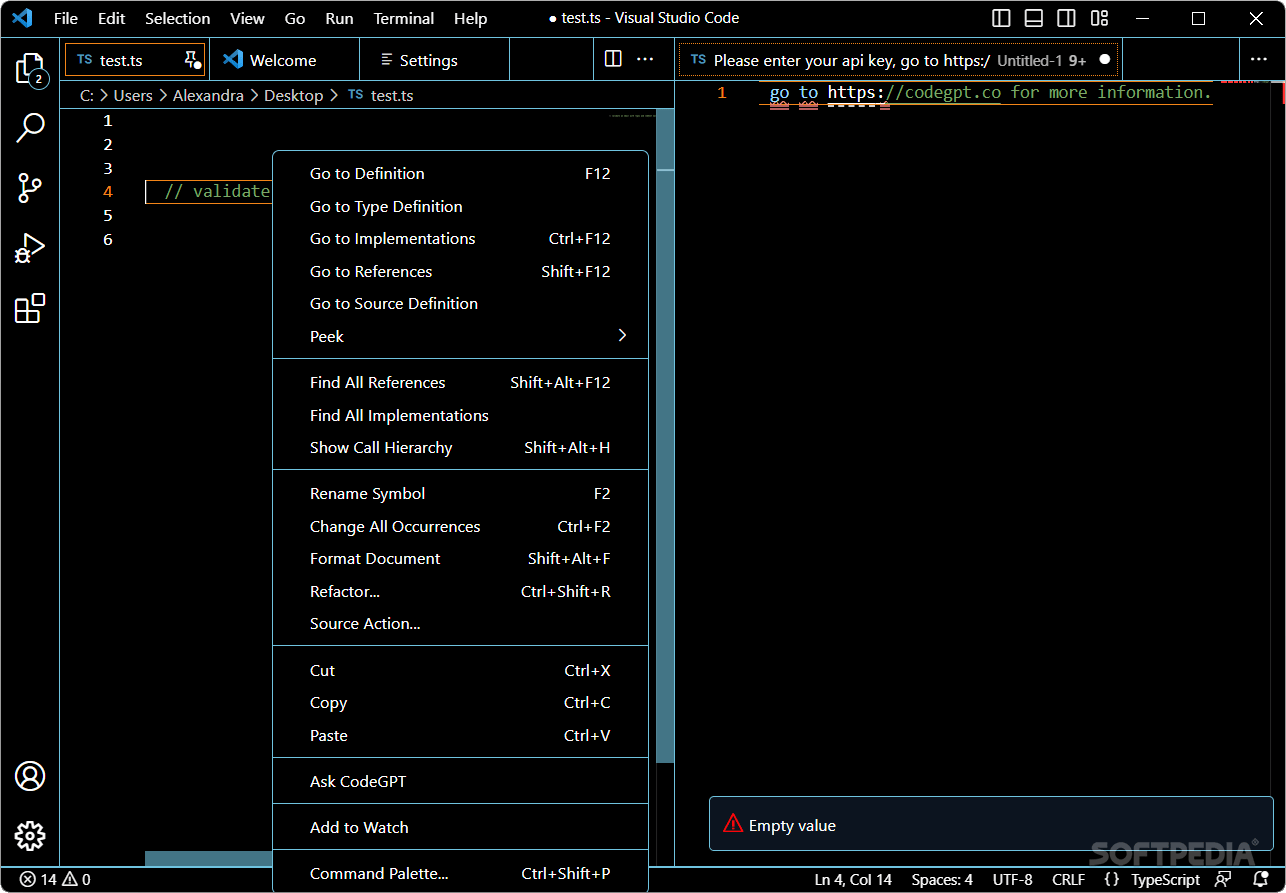Expand the Alexandra breadcrumb segment
This screenshot has height=893, width=1286.
point(208,95)
